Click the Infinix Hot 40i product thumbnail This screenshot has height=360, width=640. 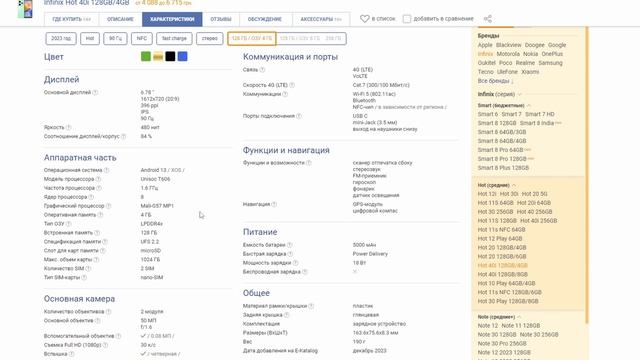[x=25, y=9]
